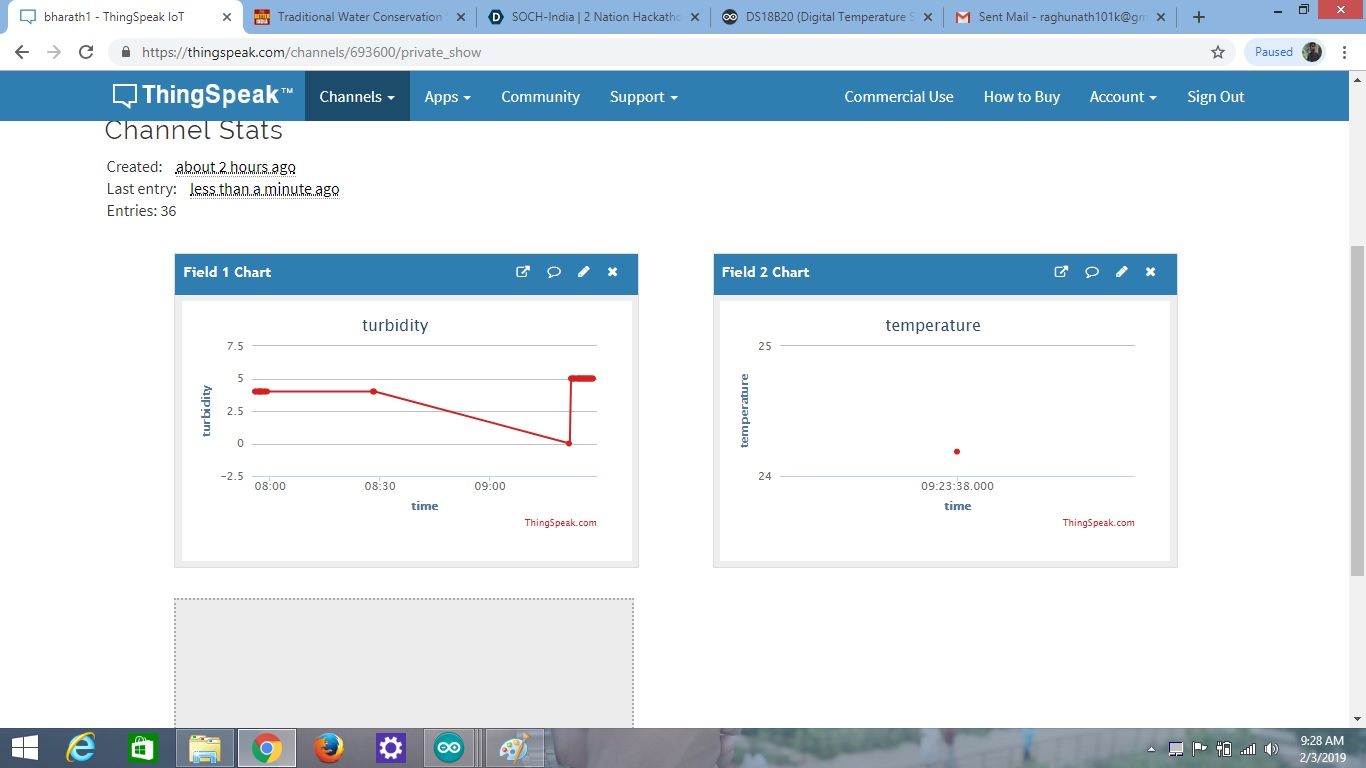Open comment icon on Field 1 Chart
The height and width of the screenshot is (768, 1366).
click(x=553, y=272)
